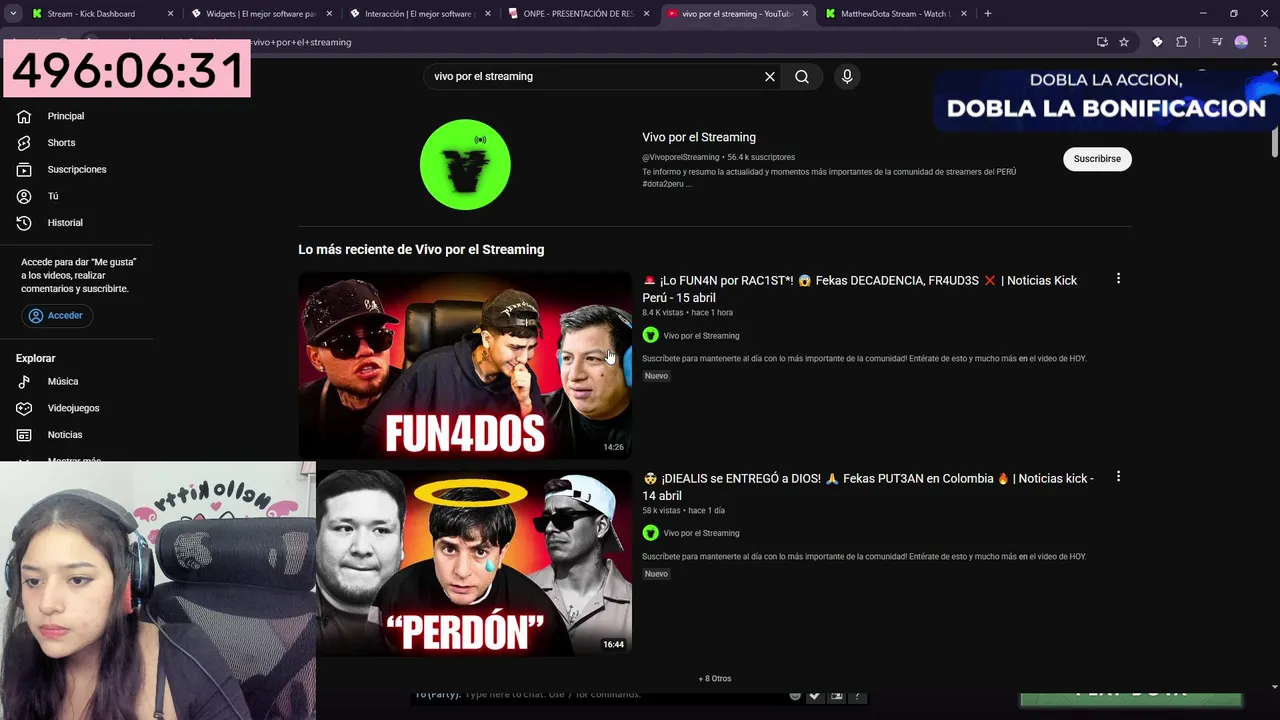The height and width of the screenshot is (720, 1280).
Task: Click the install app icon in address bar
Action: [1102, 42]
